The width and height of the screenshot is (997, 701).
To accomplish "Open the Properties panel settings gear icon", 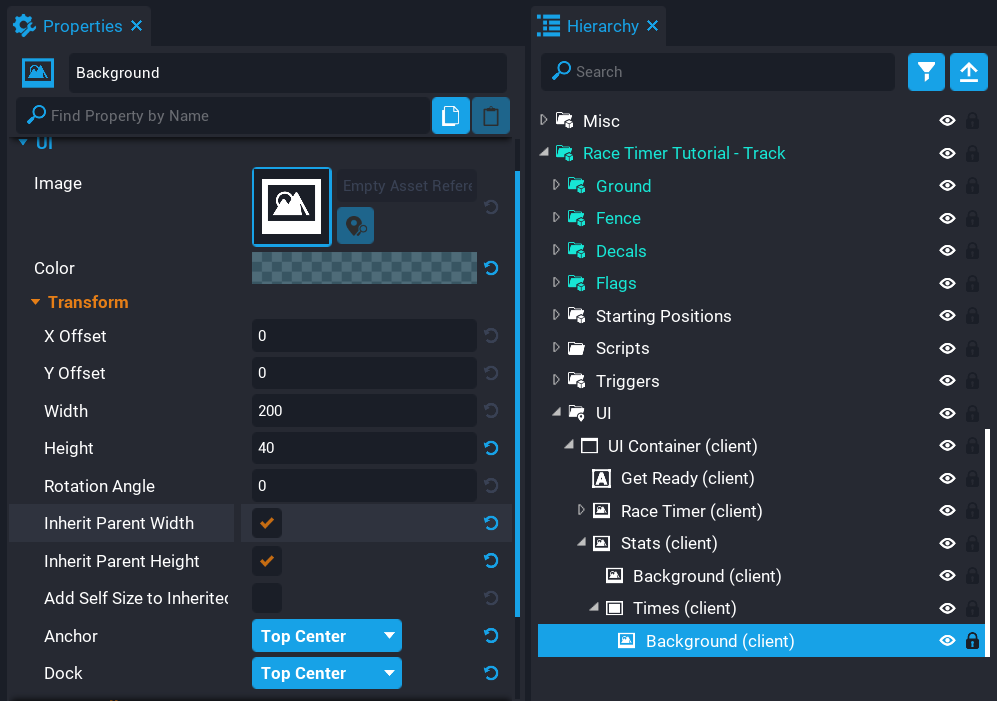I will point(25,26).
